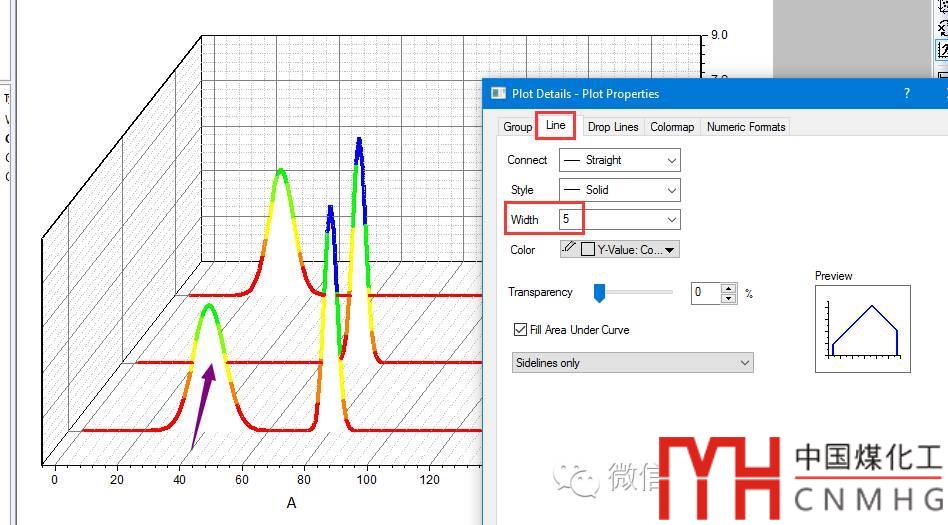The width and height of the screenshot is (948, 525).
Task: Open the Connect dropdown showing Straight
Action: (671, 160)
